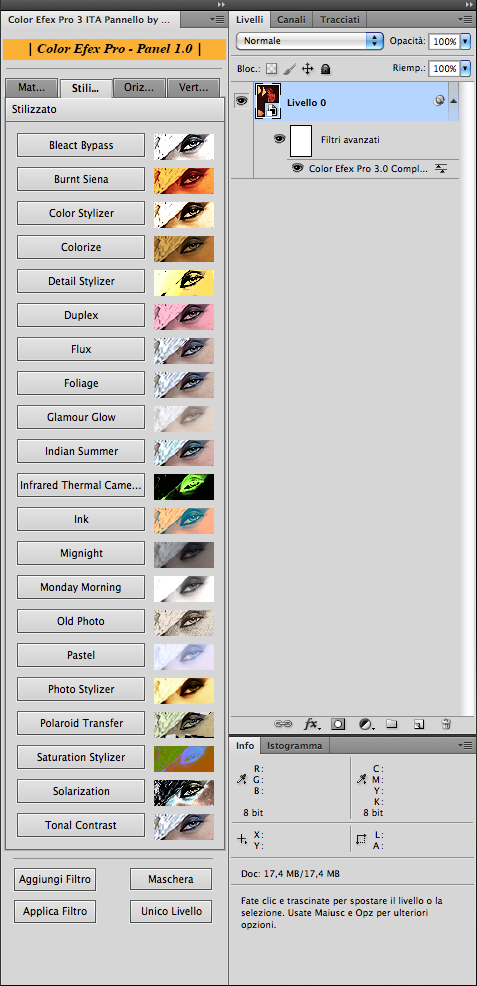Click the LA selection size icon in Info

(x=361, y=839)
